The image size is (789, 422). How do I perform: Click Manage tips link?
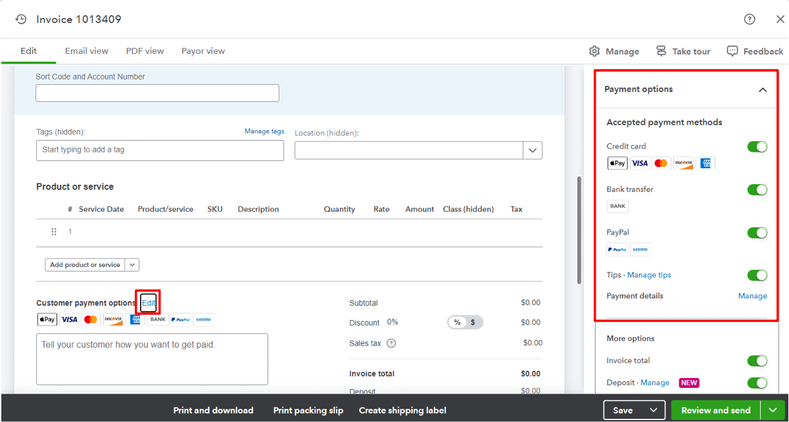coord(649,275)
